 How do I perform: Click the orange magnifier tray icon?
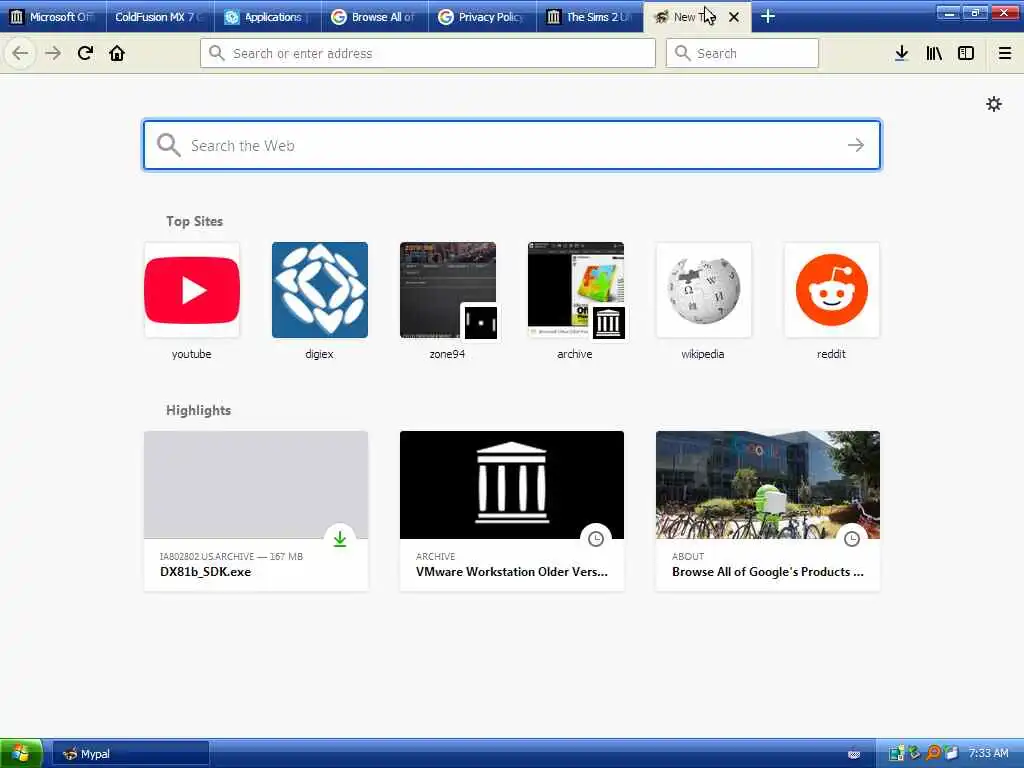pyautogui.click(x=933, y=753)
